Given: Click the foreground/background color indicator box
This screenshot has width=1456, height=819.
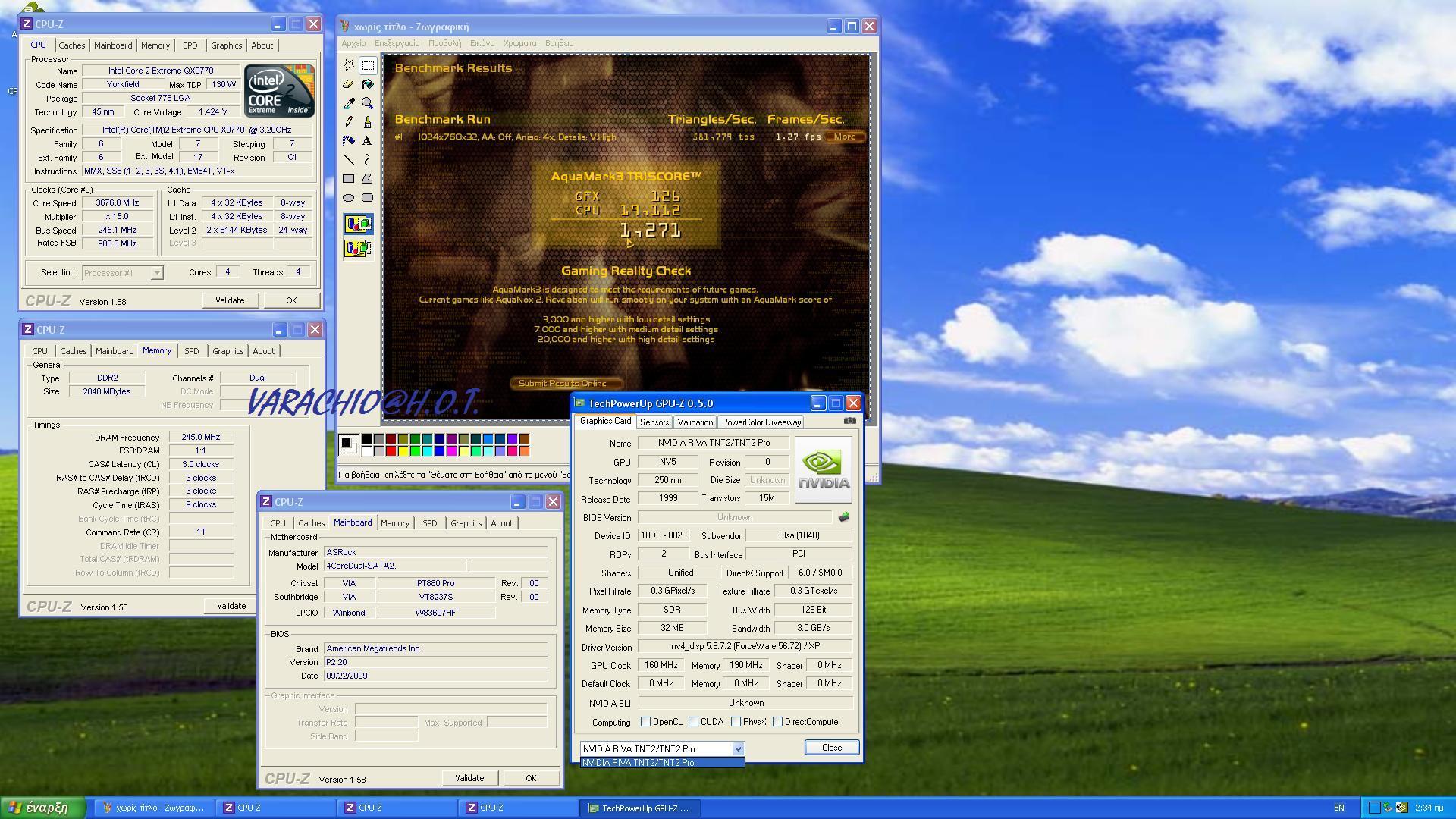Looking at the screenshot, I should point(348,444).
